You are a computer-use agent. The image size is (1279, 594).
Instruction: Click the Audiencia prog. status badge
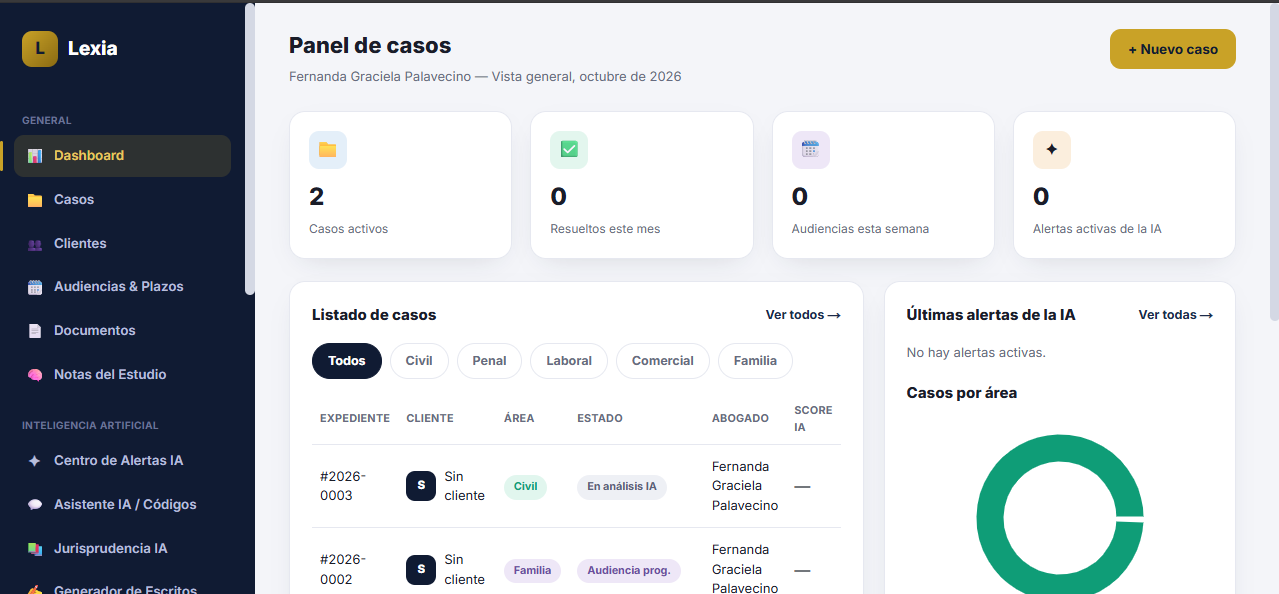629,571
